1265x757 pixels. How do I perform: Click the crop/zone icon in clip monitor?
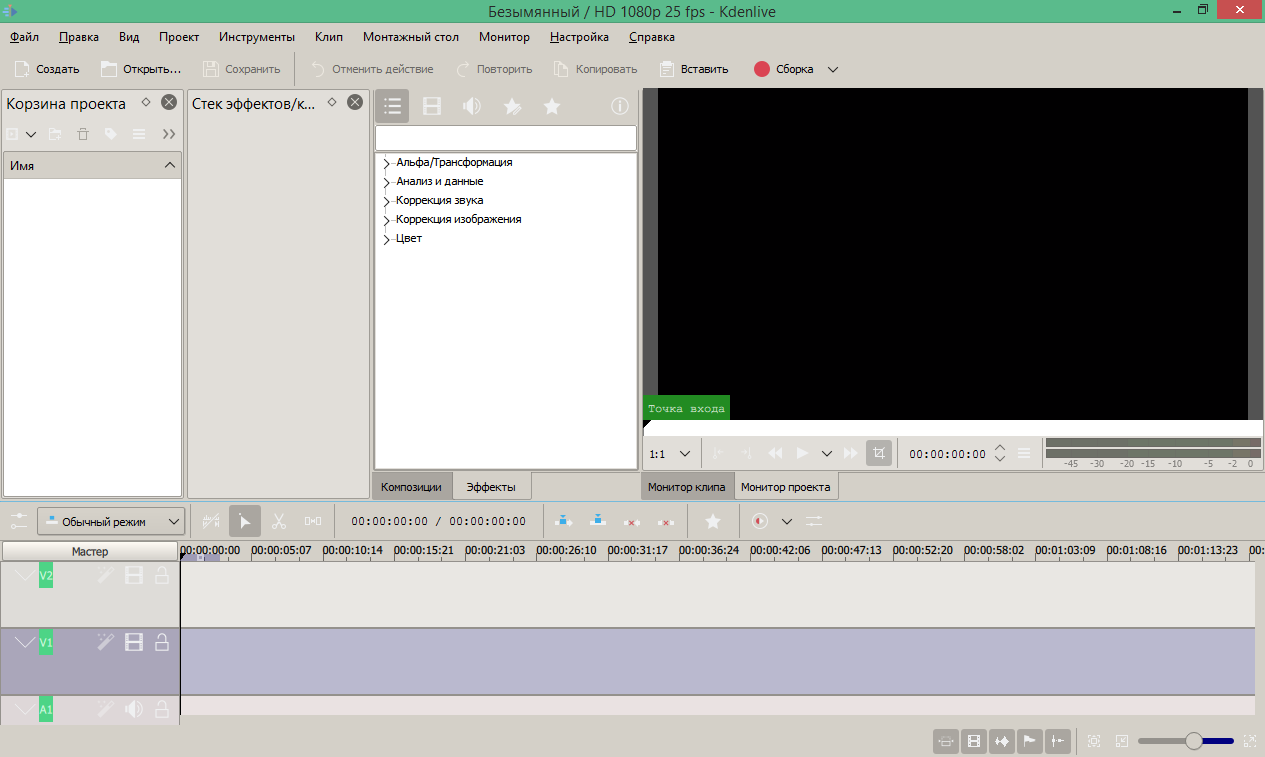[x=878, y=453]
